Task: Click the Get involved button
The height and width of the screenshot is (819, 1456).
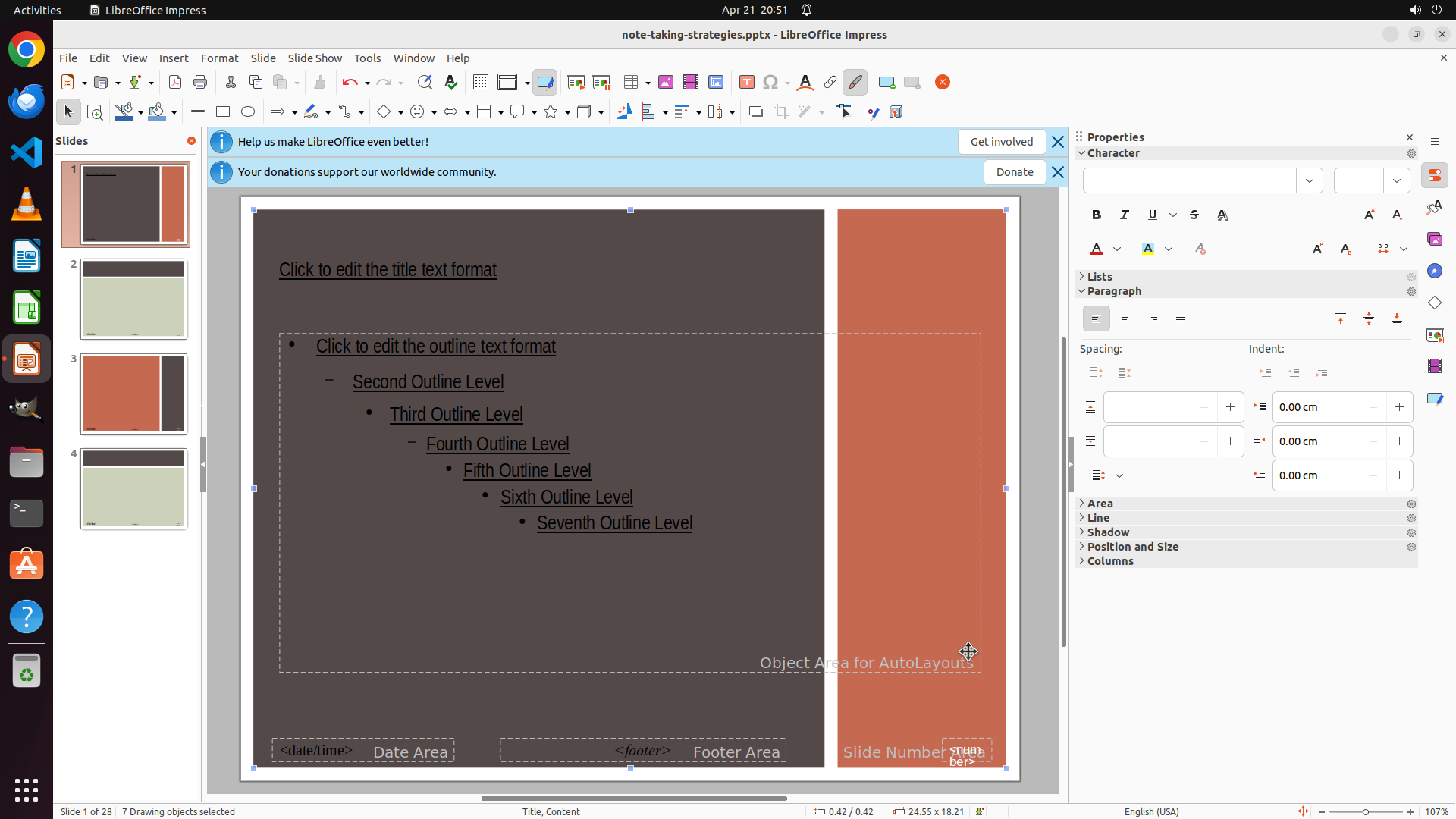Action: pyautogui.click(x=1001, y=142)
